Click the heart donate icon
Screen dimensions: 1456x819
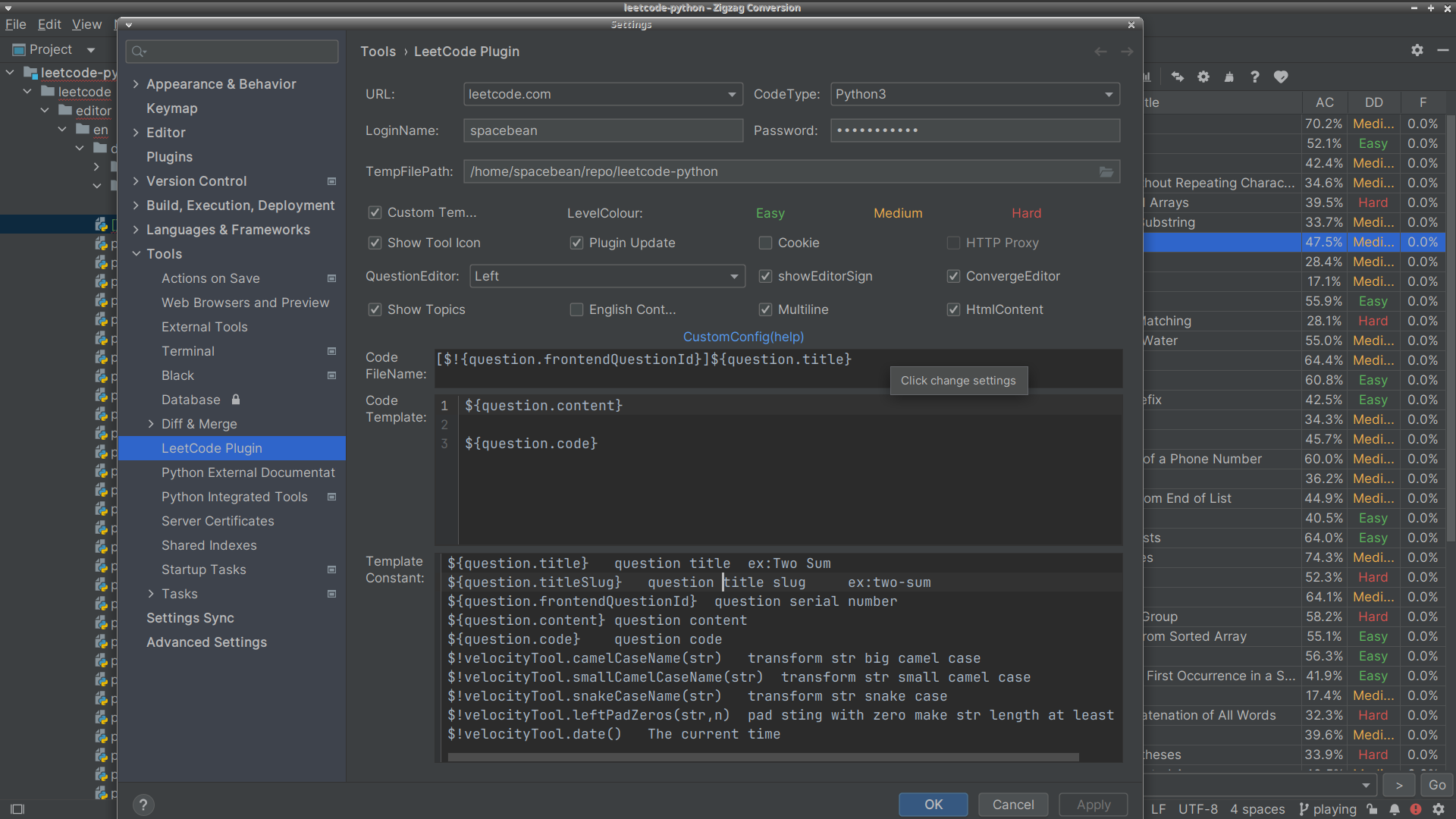click(x=1281, y=77)
